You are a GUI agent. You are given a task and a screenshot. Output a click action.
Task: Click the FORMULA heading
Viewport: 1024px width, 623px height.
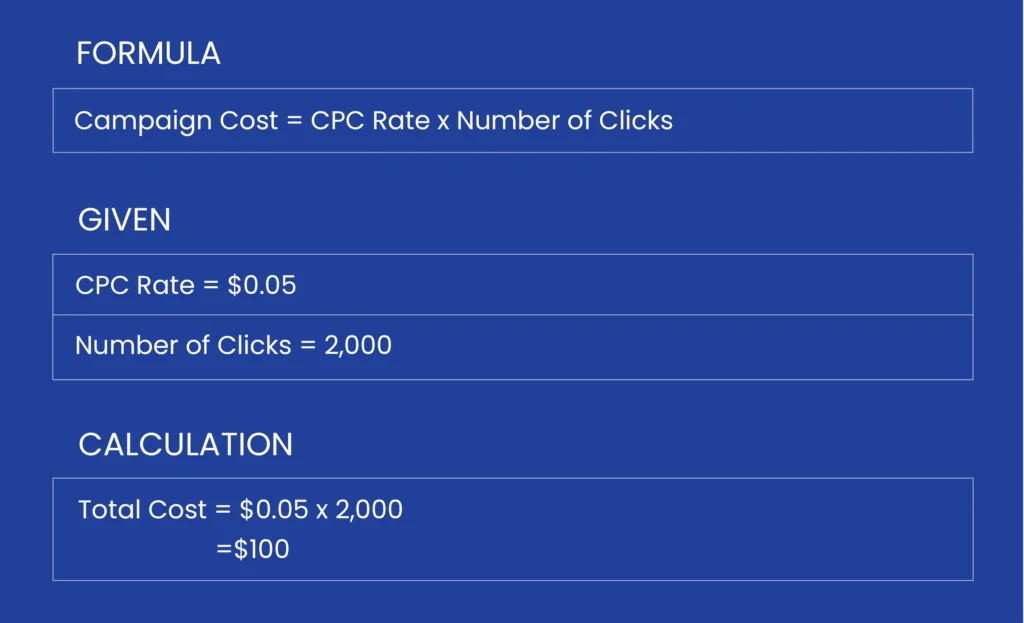148,54
